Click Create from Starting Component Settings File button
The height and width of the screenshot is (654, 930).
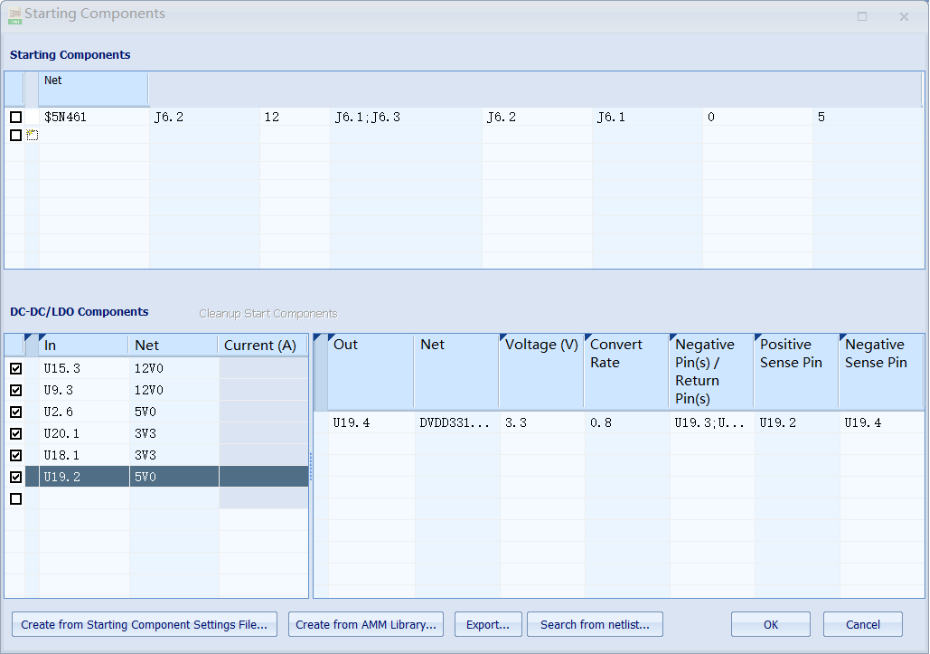tap(144, 624)
